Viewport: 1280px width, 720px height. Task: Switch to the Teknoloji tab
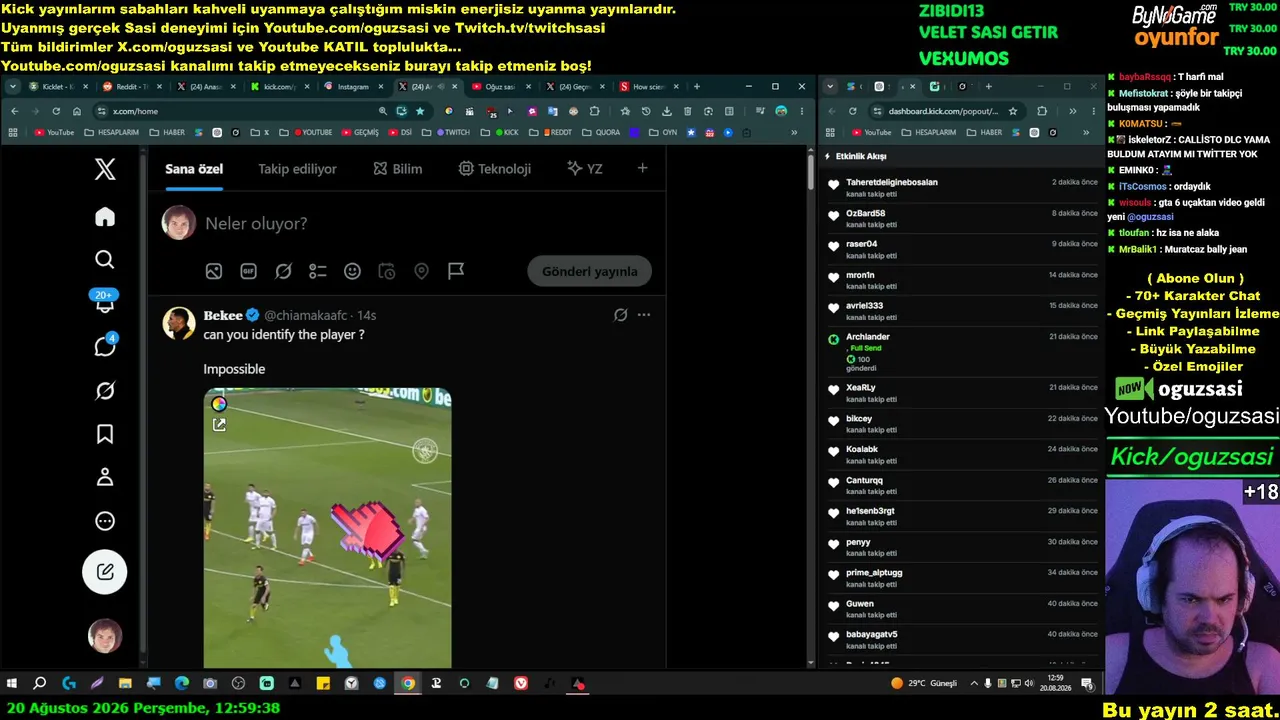pos(494,169)
